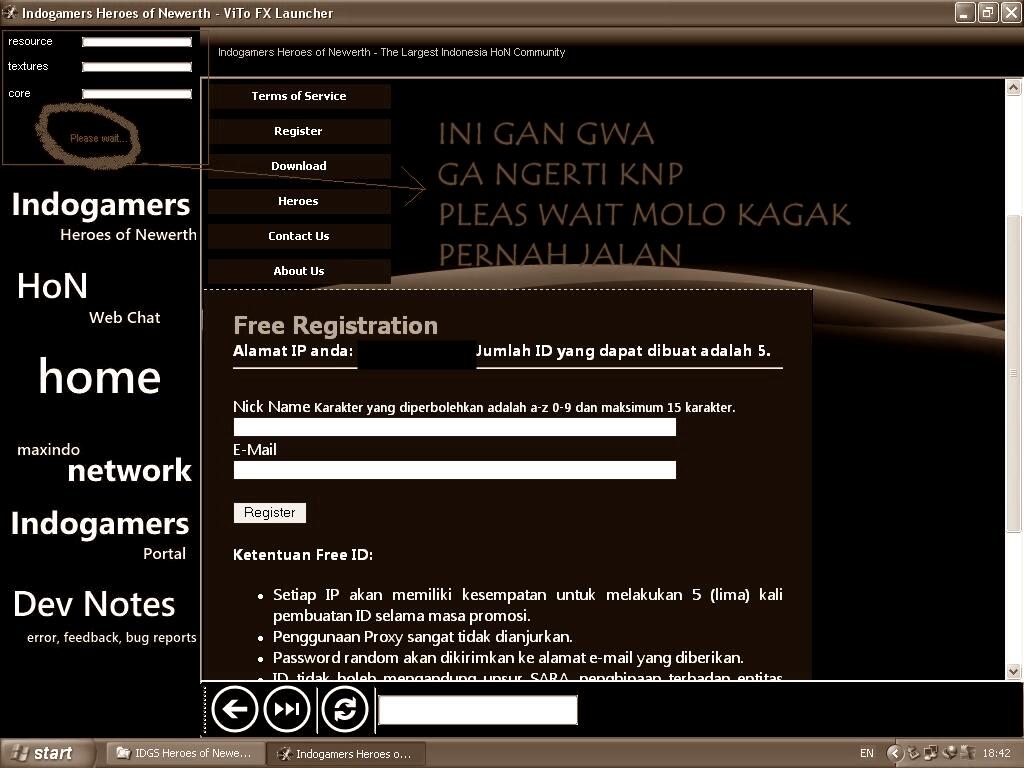Click the textures progress bar
The width and height of the screenshot is (1024, 768).
click(137, 67)
